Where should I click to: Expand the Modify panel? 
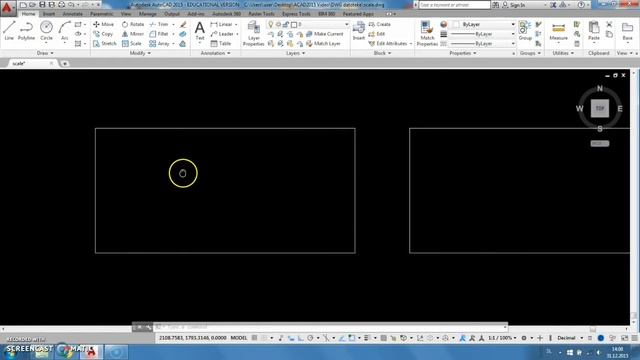[x=140, y=53]
